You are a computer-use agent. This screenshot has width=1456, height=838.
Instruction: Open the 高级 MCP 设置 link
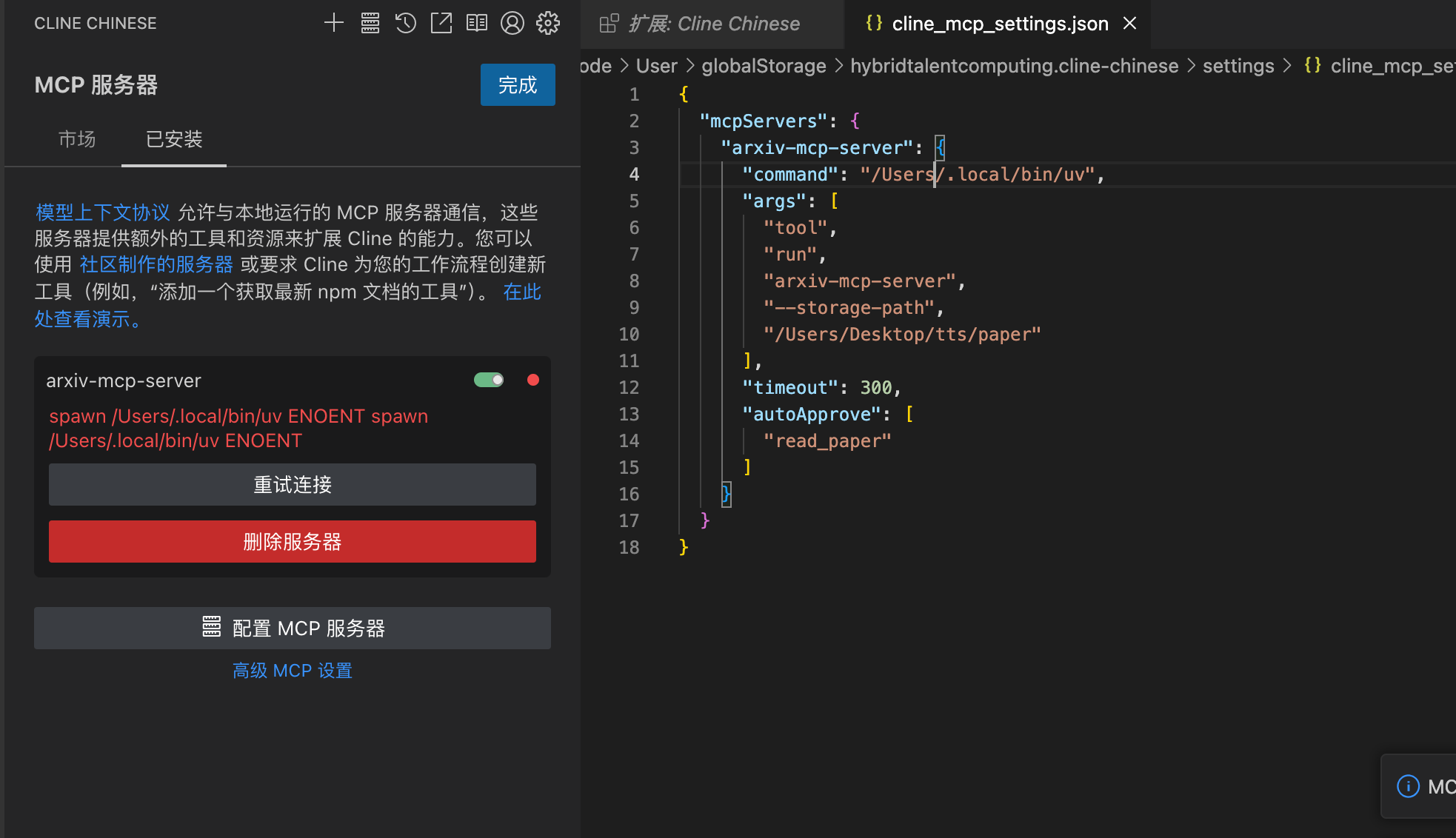[x=292, y=671]
